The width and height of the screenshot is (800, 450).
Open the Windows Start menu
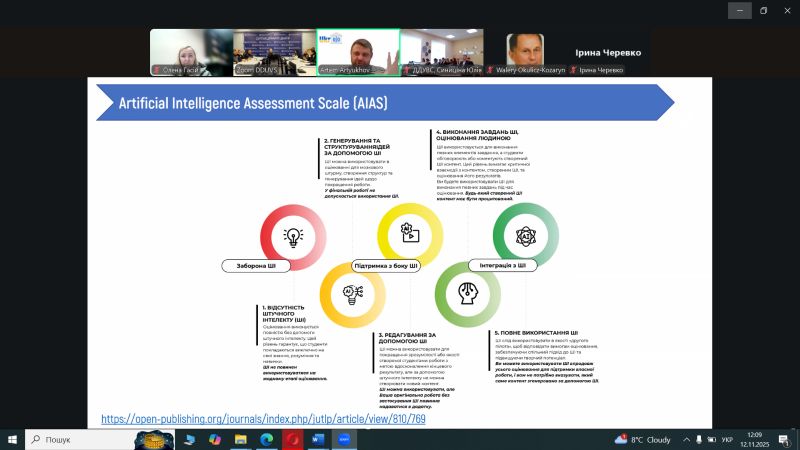tap(13, 439)
